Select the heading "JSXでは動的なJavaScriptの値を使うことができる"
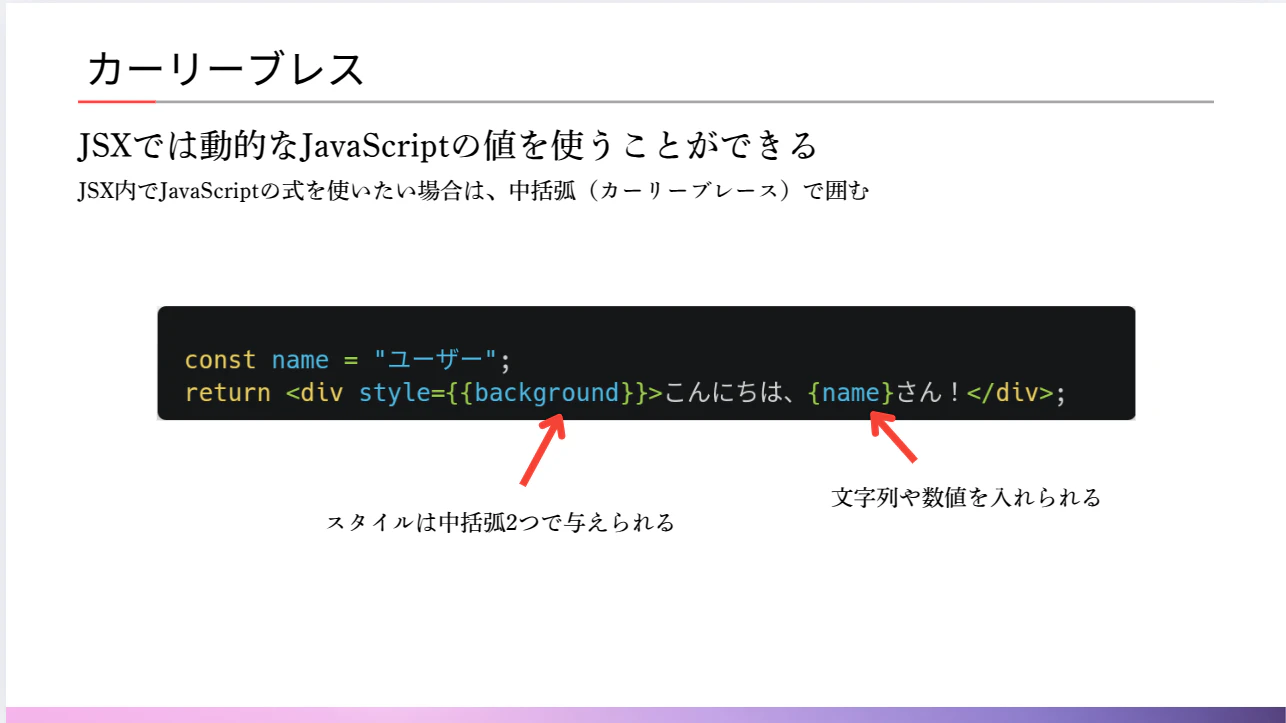The image size is (1286, 723). pos(448,146)
